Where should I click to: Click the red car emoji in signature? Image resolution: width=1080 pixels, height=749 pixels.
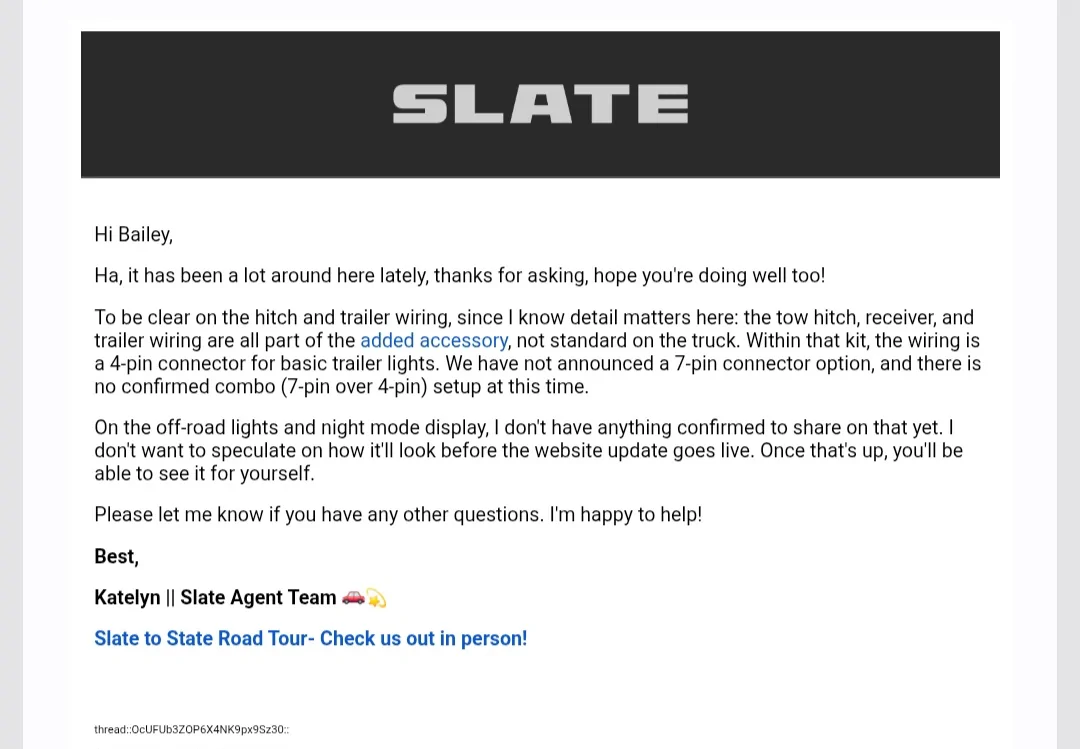click(x=353, y=597)
